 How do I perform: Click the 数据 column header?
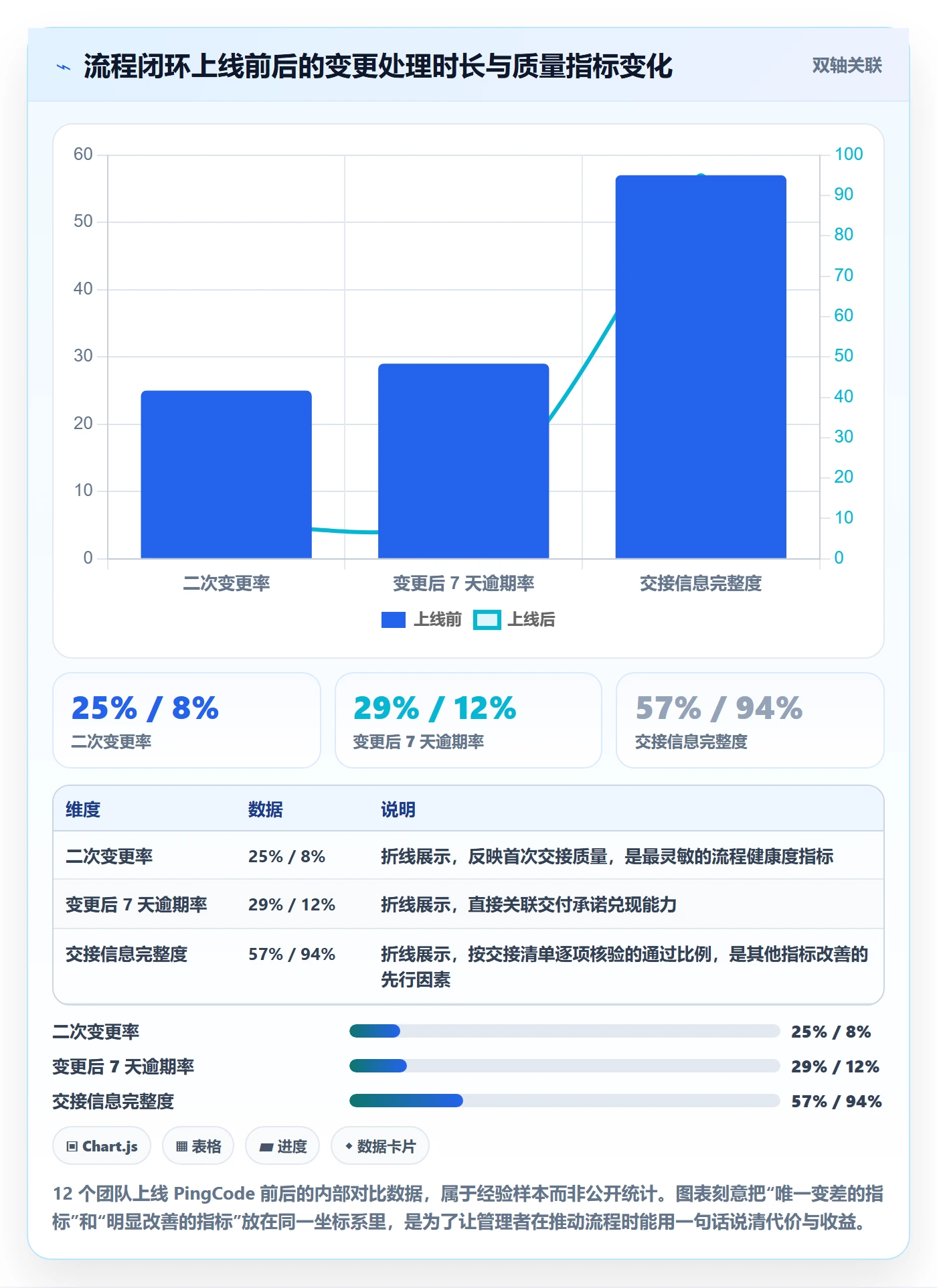pos(266,809)
